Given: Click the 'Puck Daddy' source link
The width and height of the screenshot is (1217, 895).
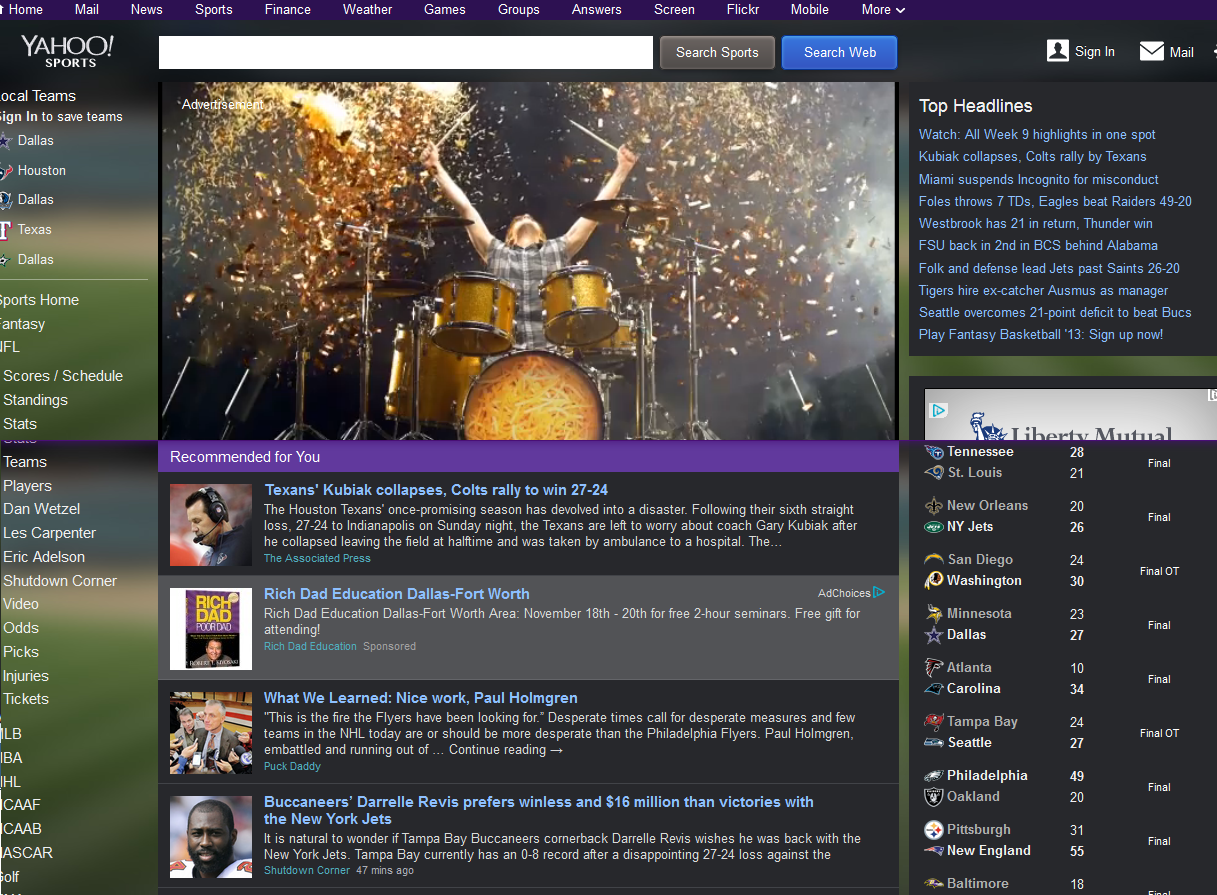Looking at the screenshot, I should coord(292,766).
